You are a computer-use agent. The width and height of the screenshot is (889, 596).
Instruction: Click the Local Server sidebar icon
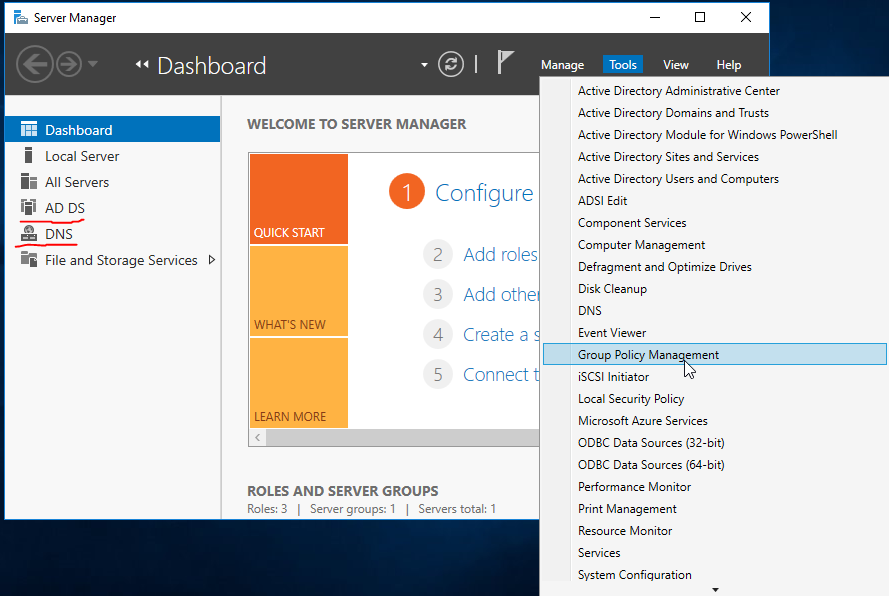click(x=28, y=155)
